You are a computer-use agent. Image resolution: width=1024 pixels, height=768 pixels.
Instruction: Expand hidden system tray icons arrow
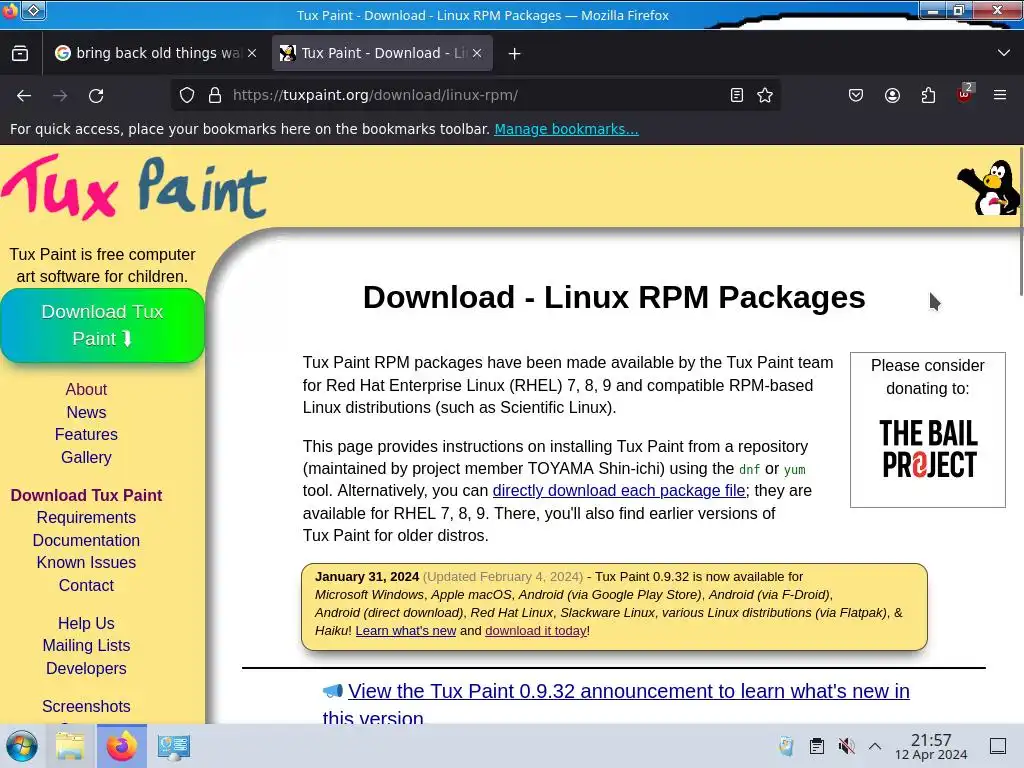pyautogui.click(x=875, y=746)
